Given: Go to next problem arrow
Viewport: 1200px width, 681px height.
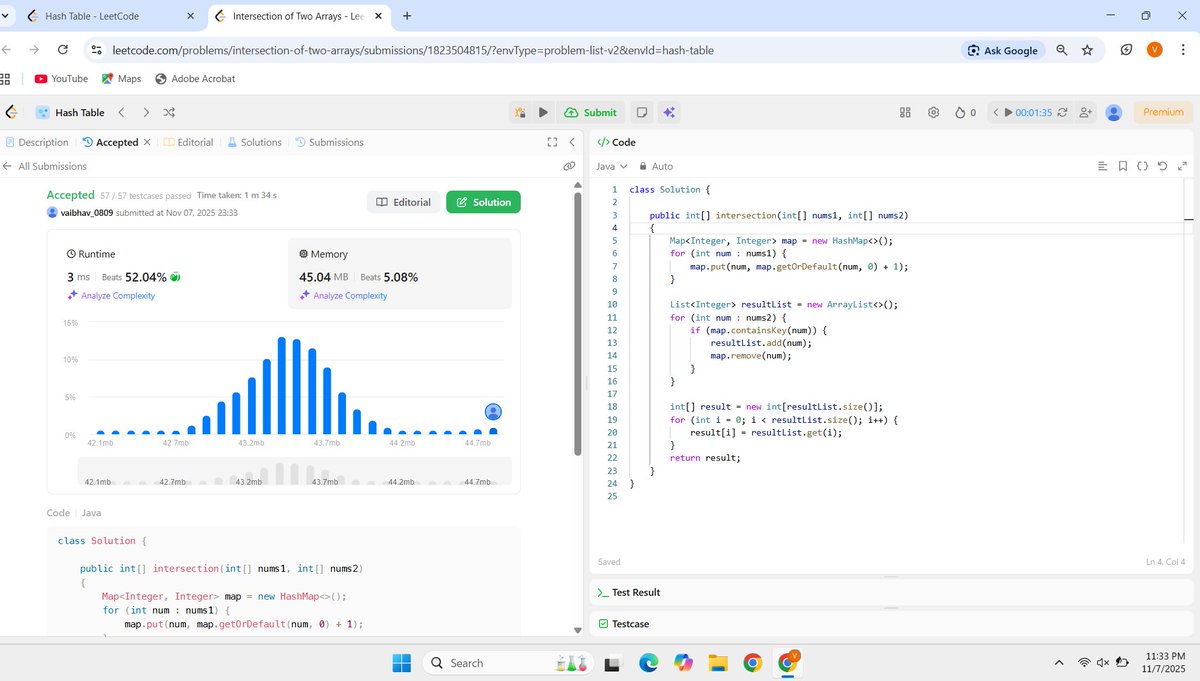Looking at the screenshot, I should [x=146, y=113].
